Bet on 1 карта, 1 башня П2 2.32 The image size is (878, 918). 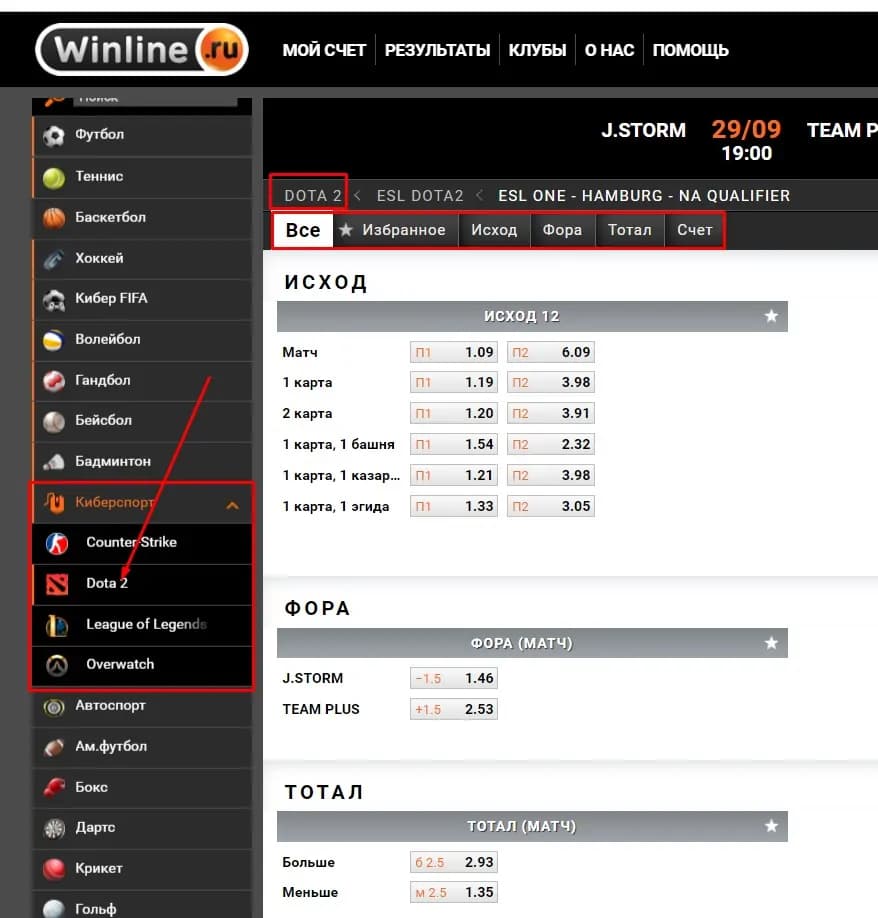(551, 444)
